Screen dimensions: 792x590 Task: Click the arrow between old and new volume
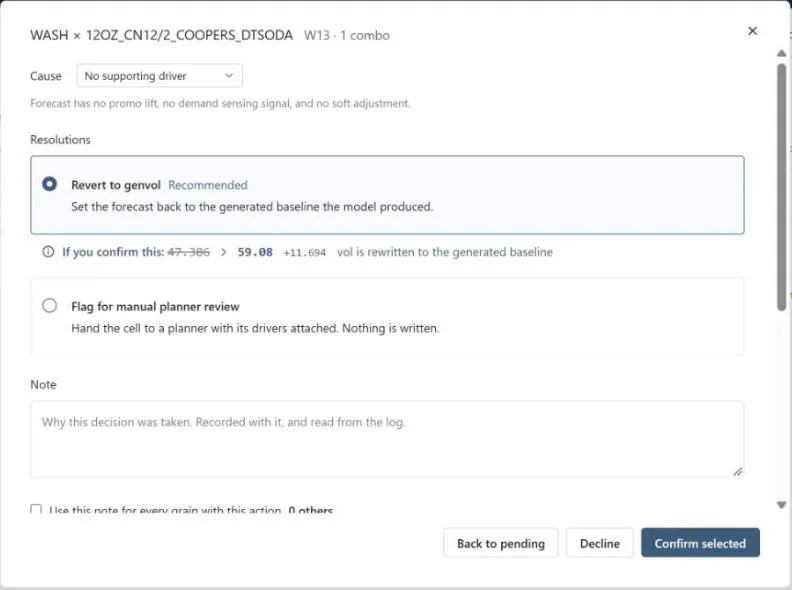point(223,252)
